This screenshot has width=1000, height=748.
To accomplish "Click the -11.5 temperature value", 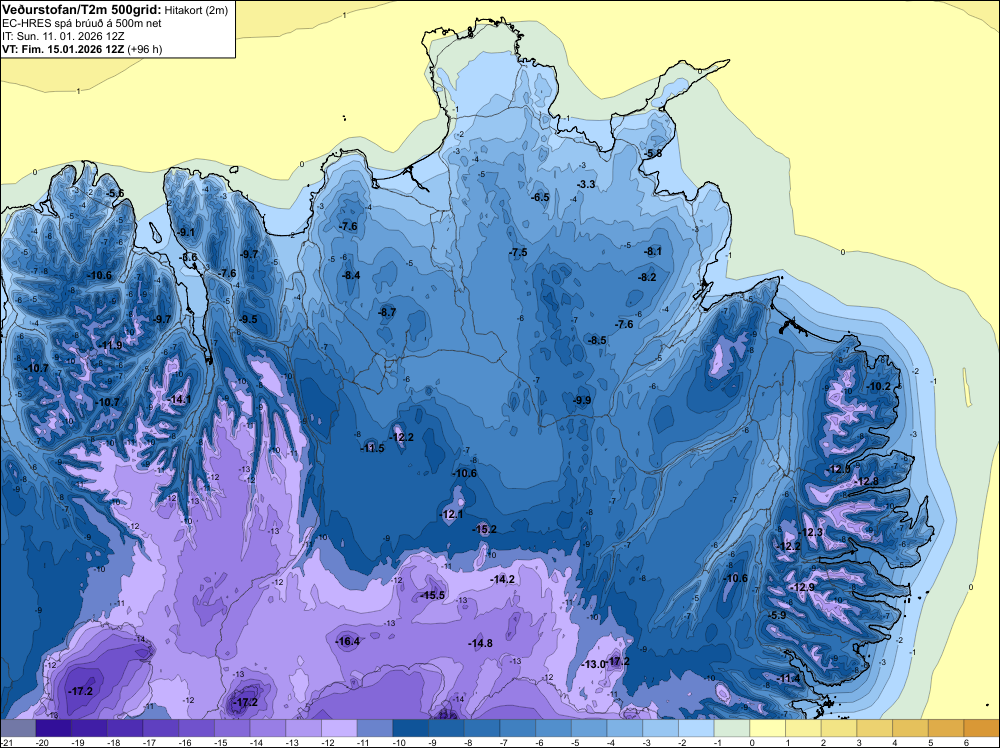I will pyautogui.click(x=372, y=448).
